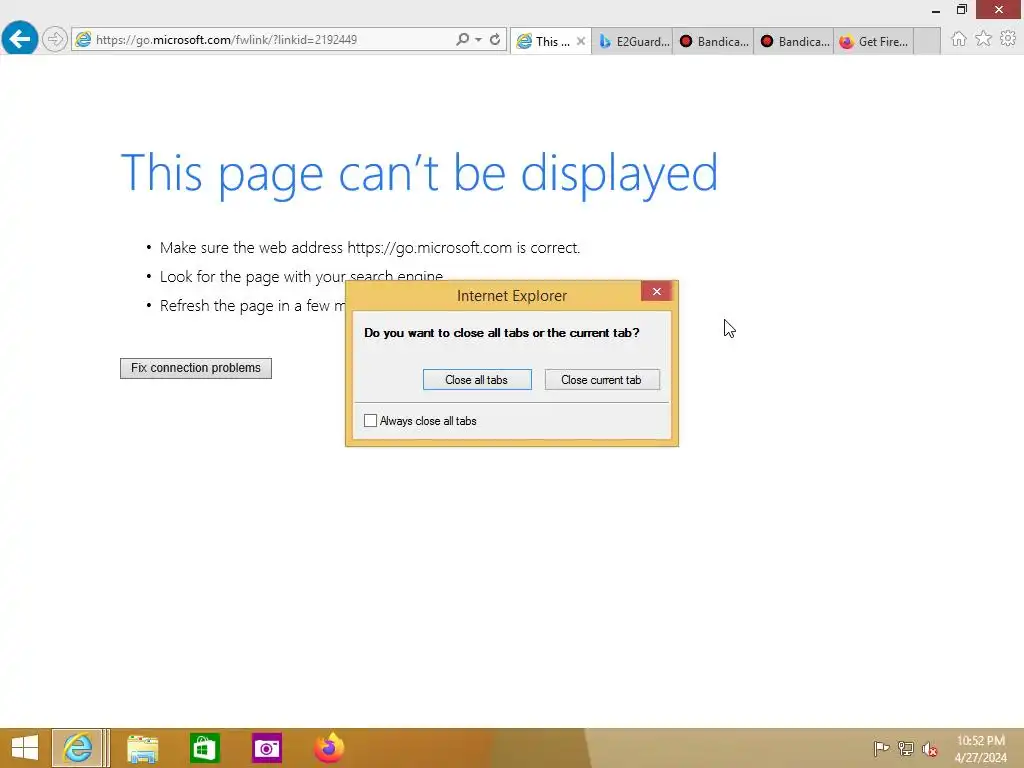The width and height of the screenshot is (1024, 768).
Task: Click the 'Make sure the web address' line
Action: point(370,248)
